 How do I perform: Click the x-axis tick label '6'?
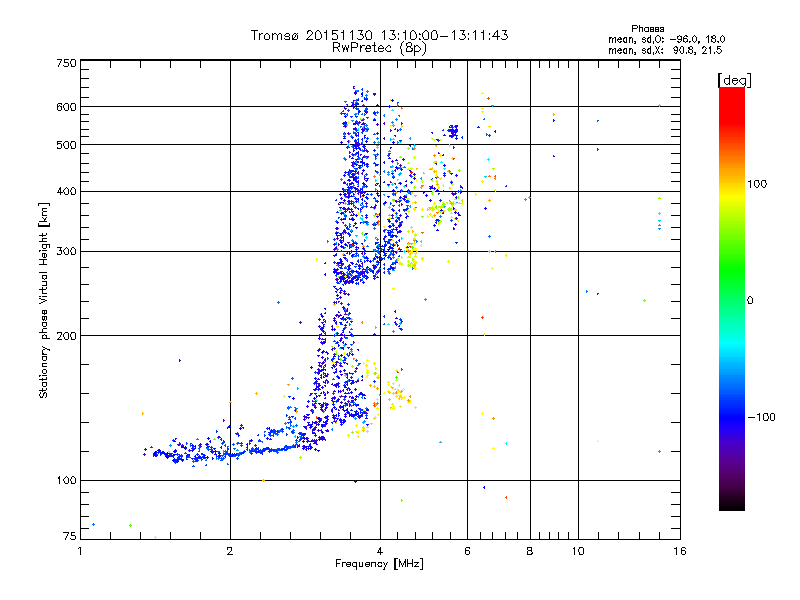pos(467,551)
